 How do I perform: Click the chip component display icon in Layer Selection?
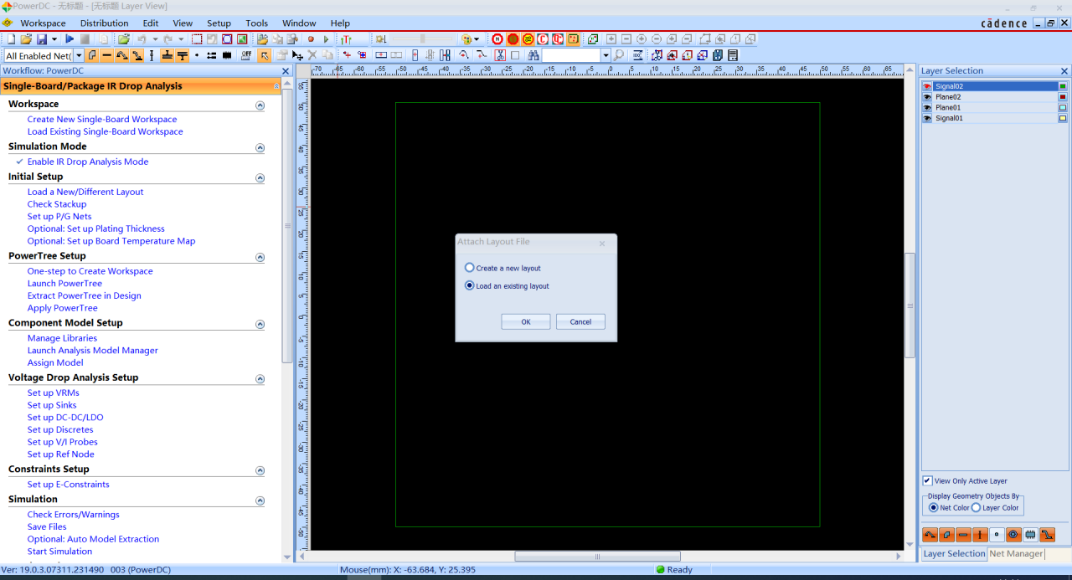tap(1030, 535)
